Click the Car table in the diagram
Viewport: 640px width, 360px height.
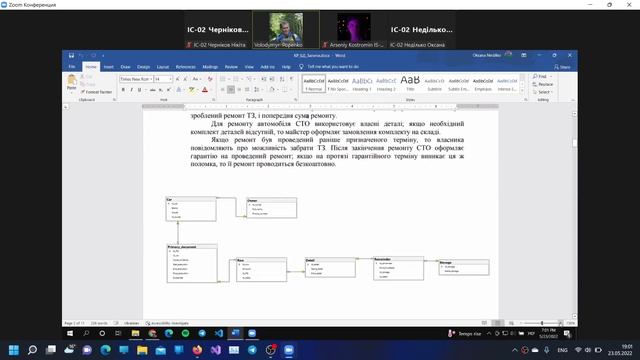[191, 209]
